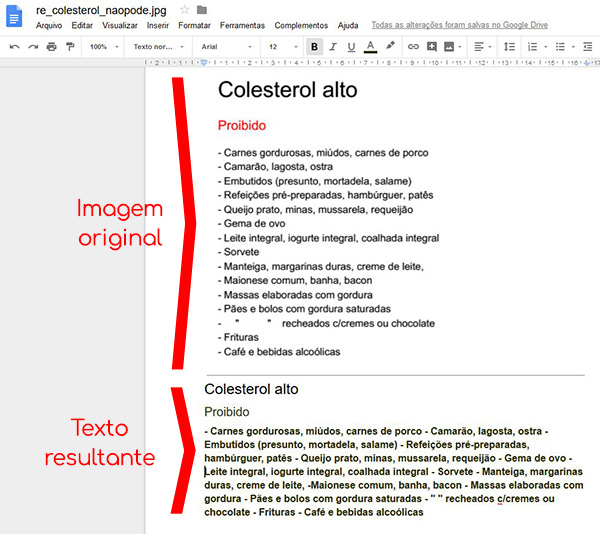Apply numbered list formatting
Viewport: 600px width, 534px height.
pyautogui.click(x=532, y=47)
